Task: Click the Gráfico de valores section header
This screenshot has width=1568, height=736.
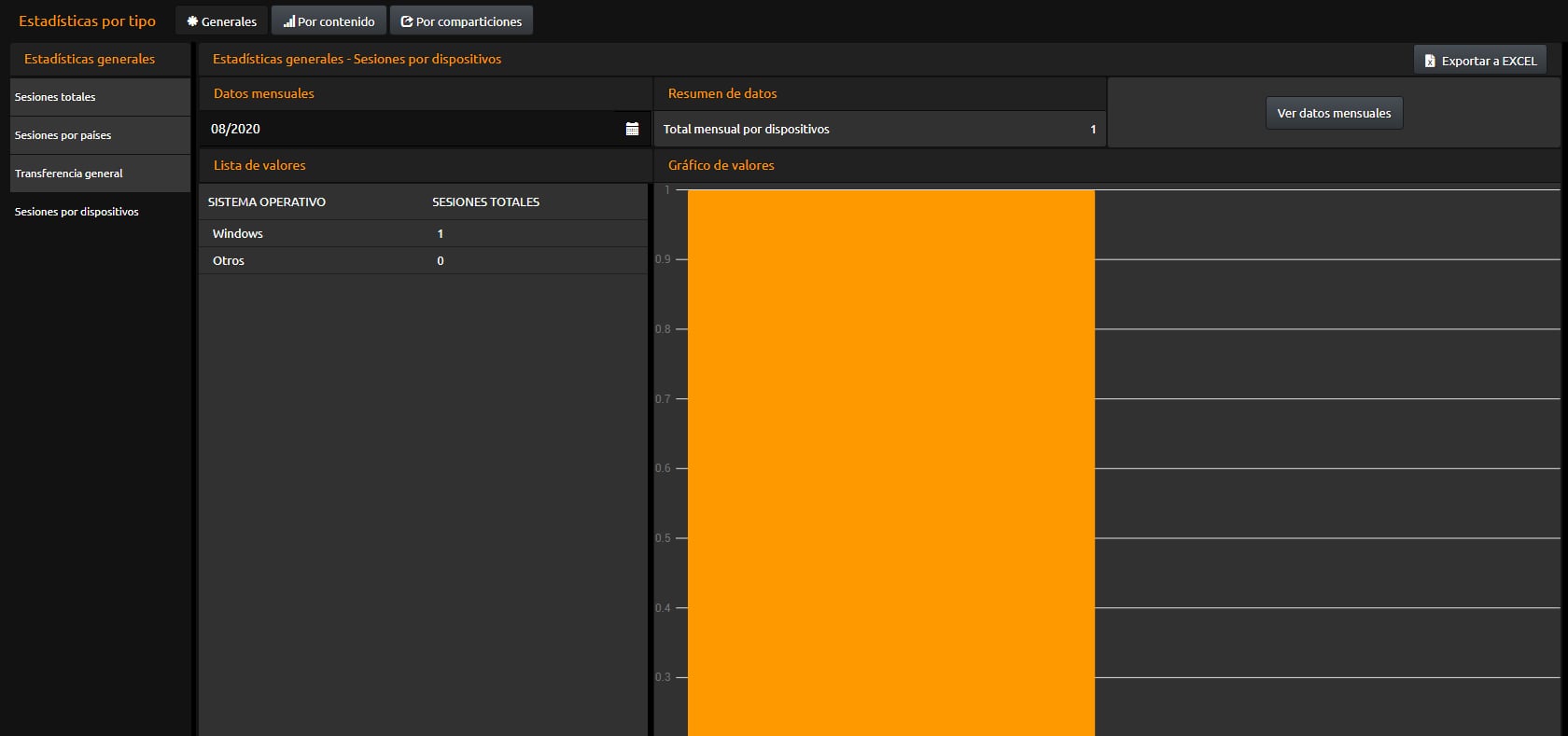Action: (x=721, y=165)
